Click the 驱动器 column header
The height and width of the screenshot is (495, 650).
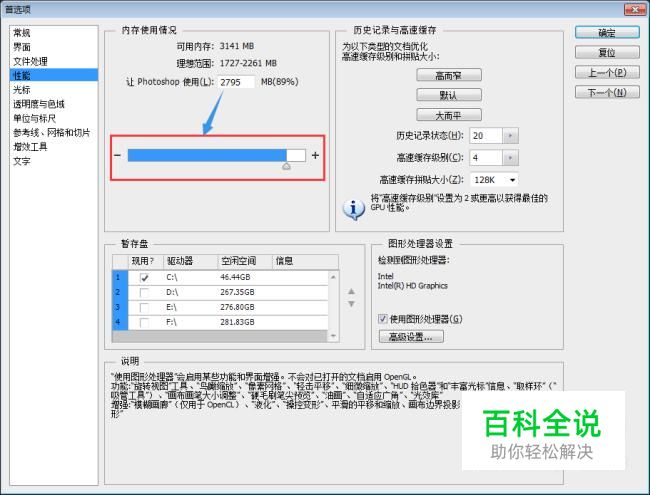click(x=191, y=261)
